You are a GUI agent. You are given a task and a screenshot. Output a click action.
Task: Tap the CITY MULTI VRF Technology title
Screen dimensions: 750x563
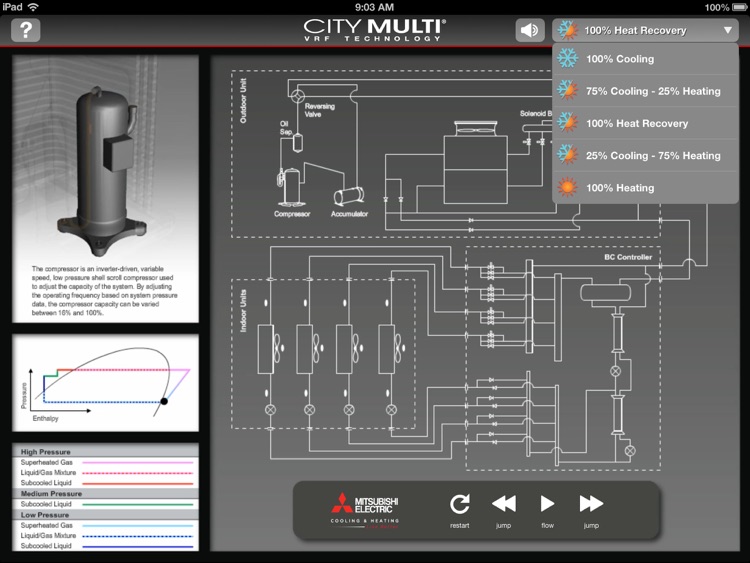coord(375,30)
